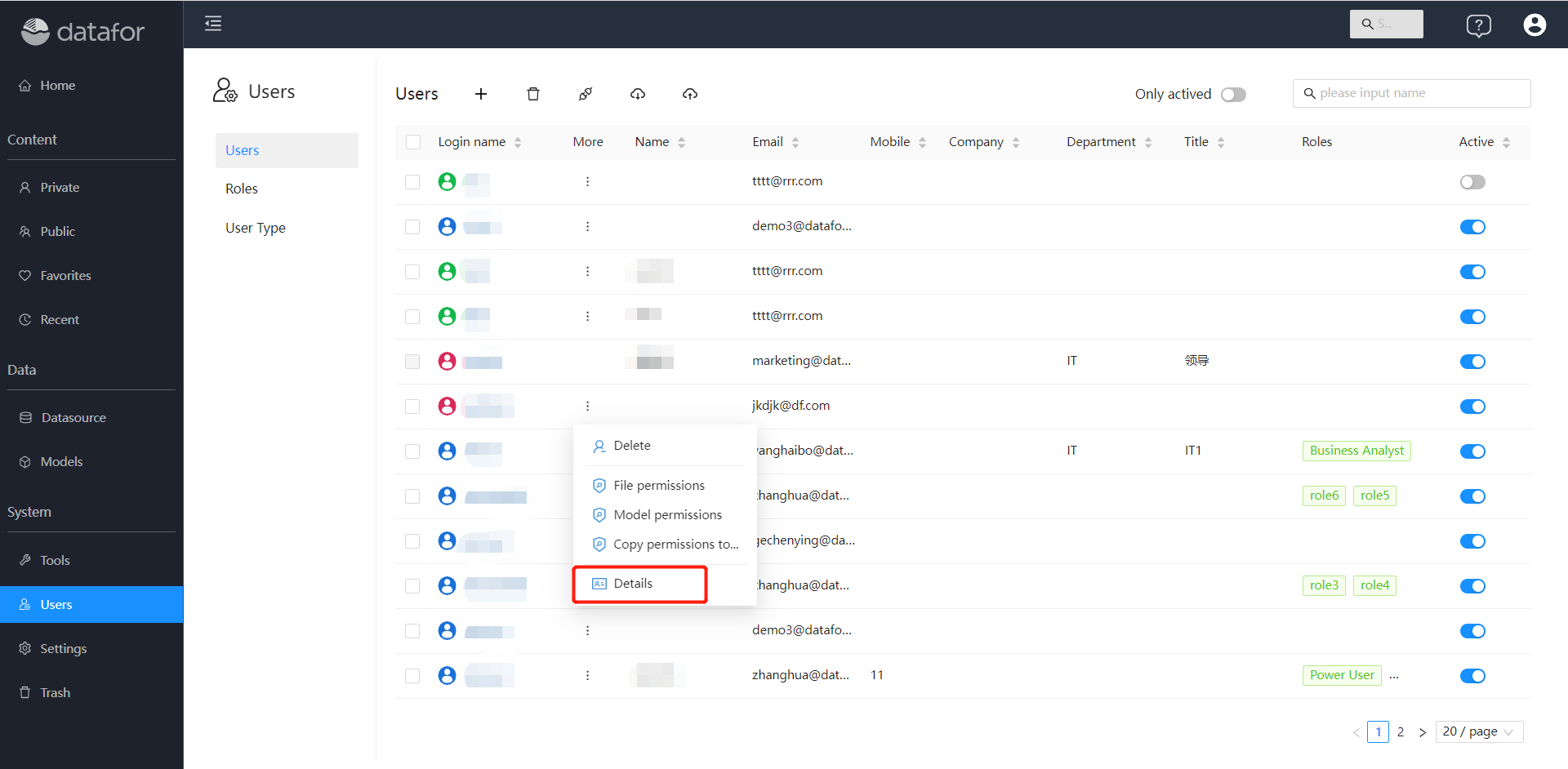Disable Active switch for Power User row
1568x769 pixels.
[1472, 676]
